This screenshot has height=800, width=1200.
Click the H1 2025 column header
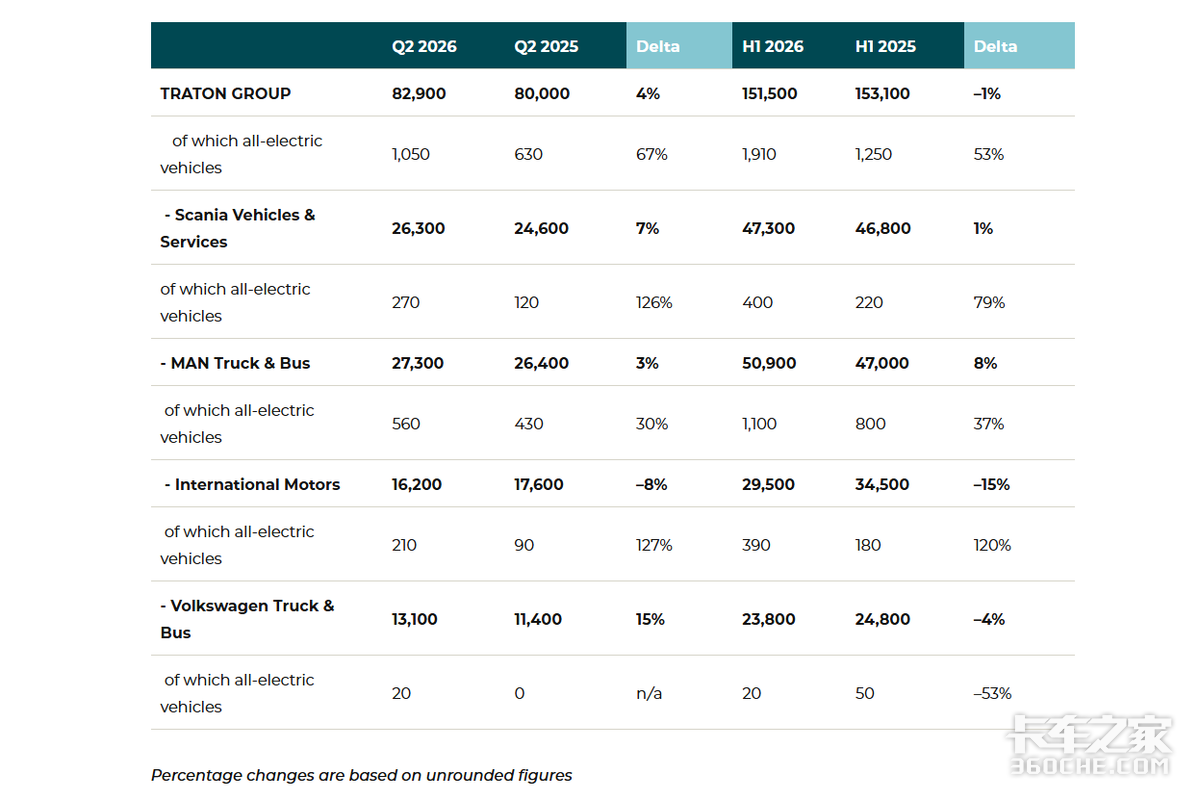pos(886,46)
